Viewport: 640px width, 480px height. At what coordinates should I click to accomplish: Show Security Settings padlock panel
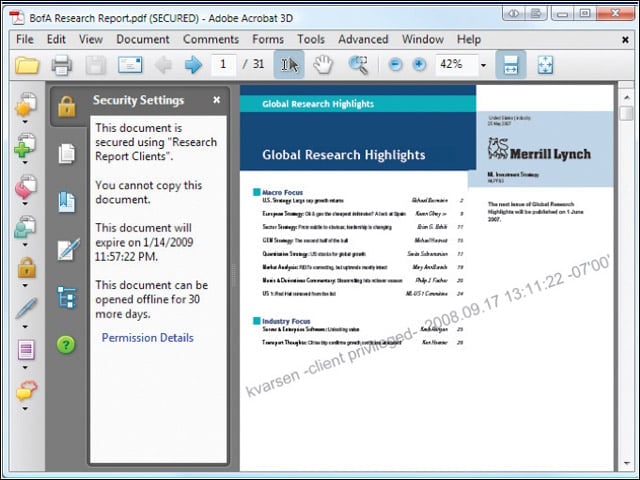[67, 107]
